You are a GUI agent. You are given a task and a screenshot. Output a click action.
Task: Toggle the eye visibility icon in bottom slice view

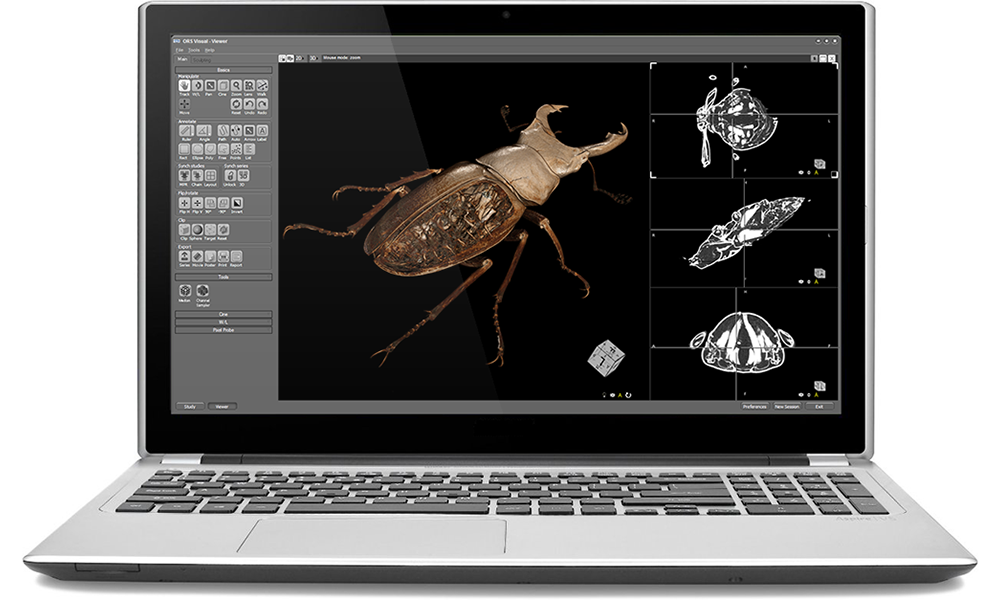(801, 395)
